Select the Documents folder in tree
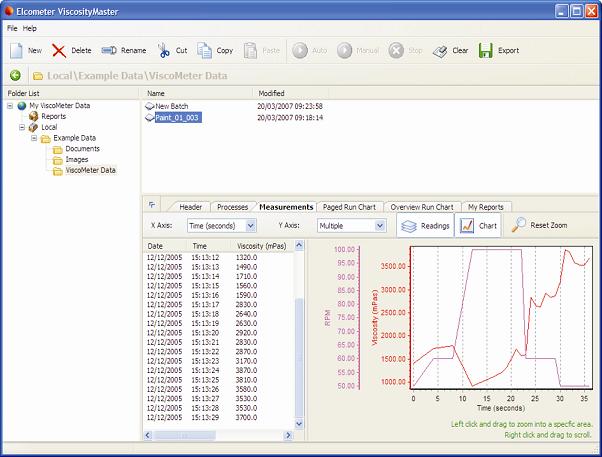602x457 pixels. pyautogui.click(x=83, y=149)
